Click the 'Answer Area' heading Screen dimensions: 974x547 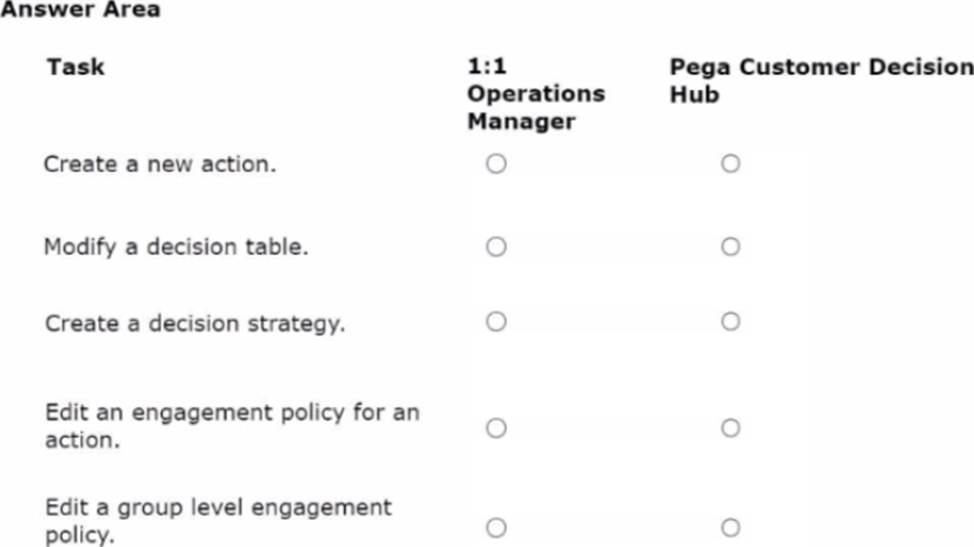pos(80,10)
